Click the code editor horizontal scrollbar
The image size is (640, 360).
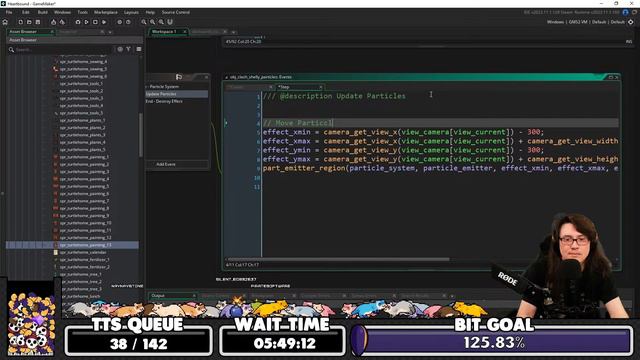(338, 259)
